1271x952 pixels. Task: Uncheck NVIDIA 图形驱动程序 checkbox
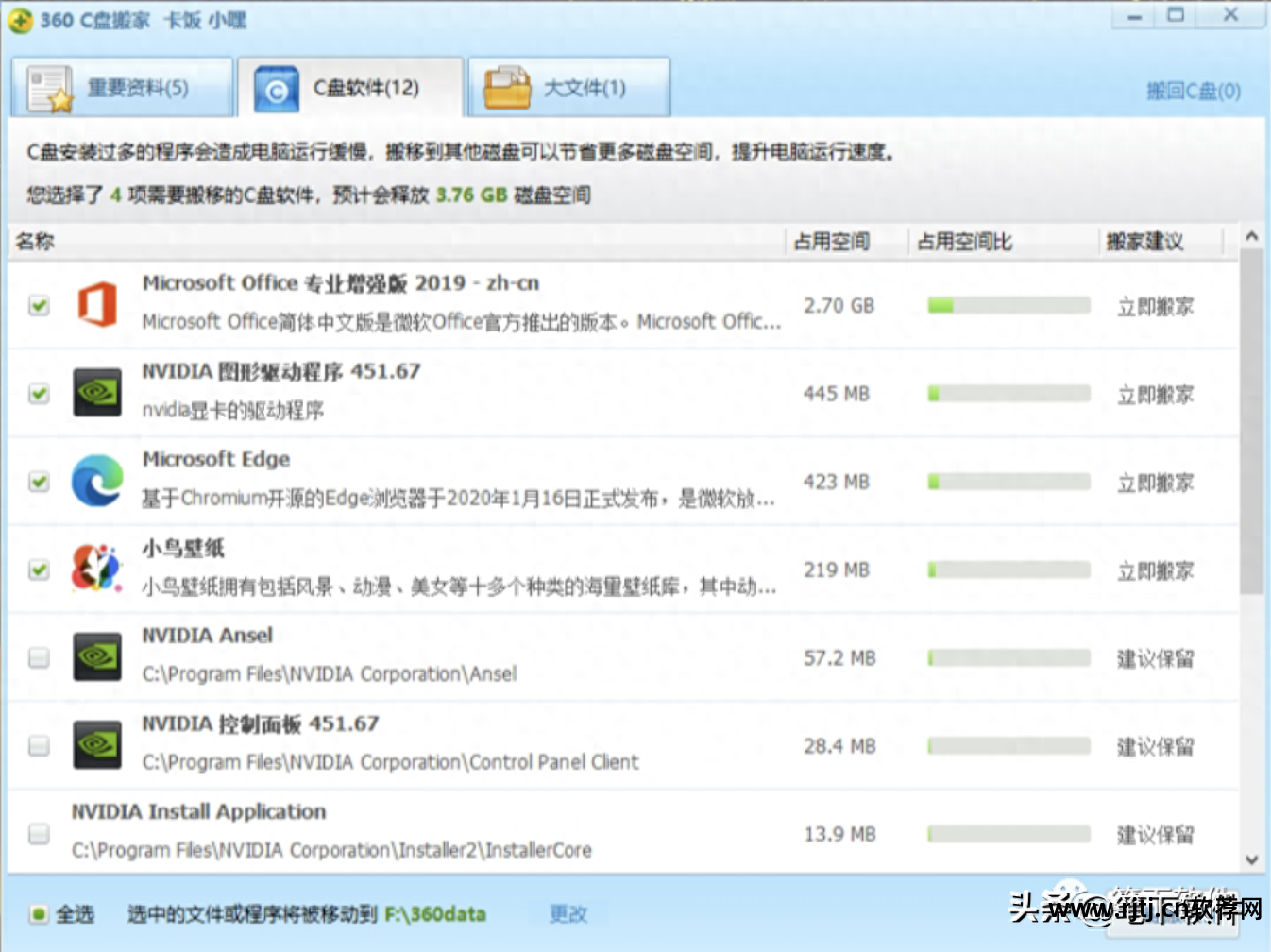(39, 393)
